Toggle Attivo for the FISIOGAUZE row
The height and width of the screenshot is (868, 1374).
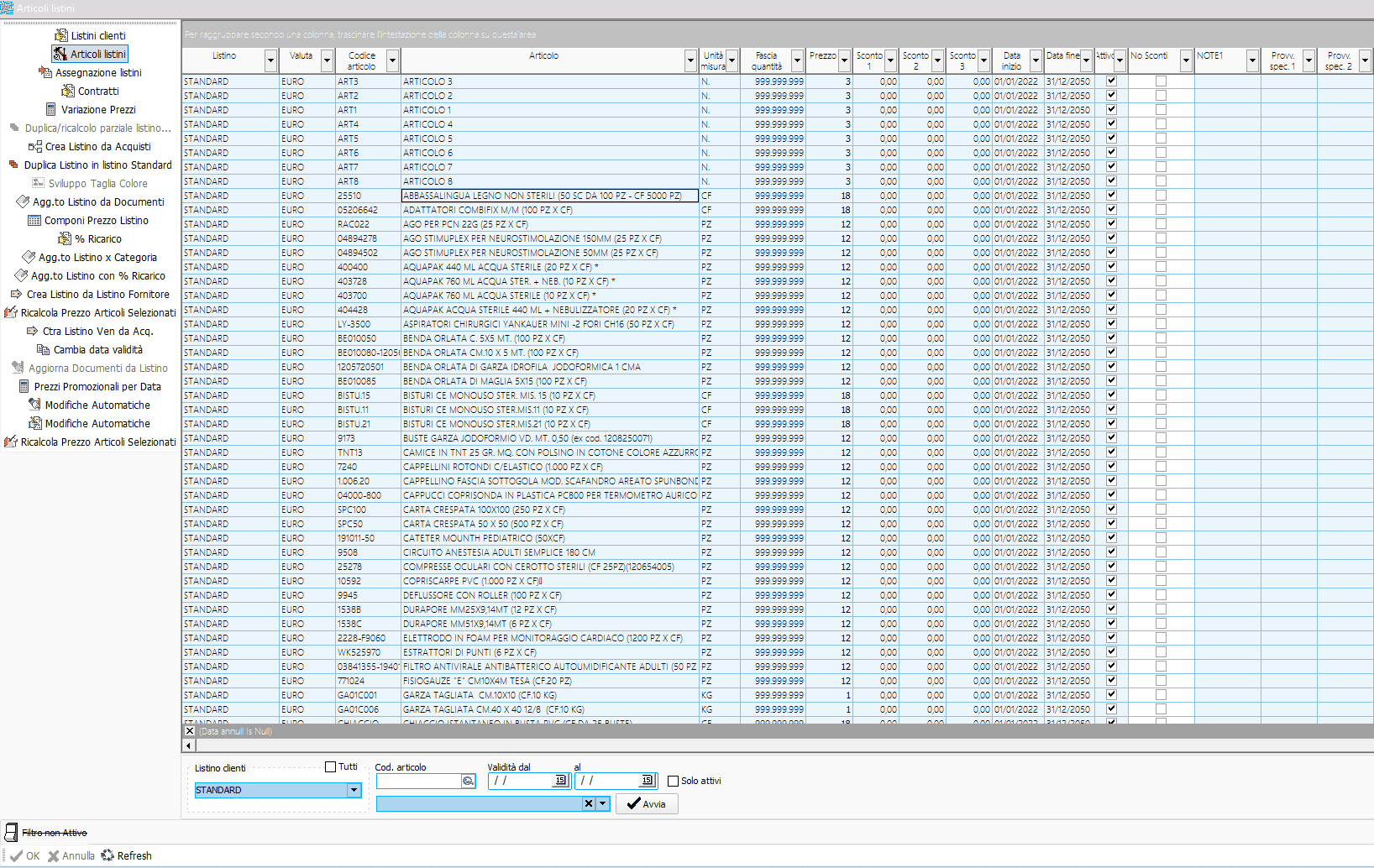(1111, 681)
